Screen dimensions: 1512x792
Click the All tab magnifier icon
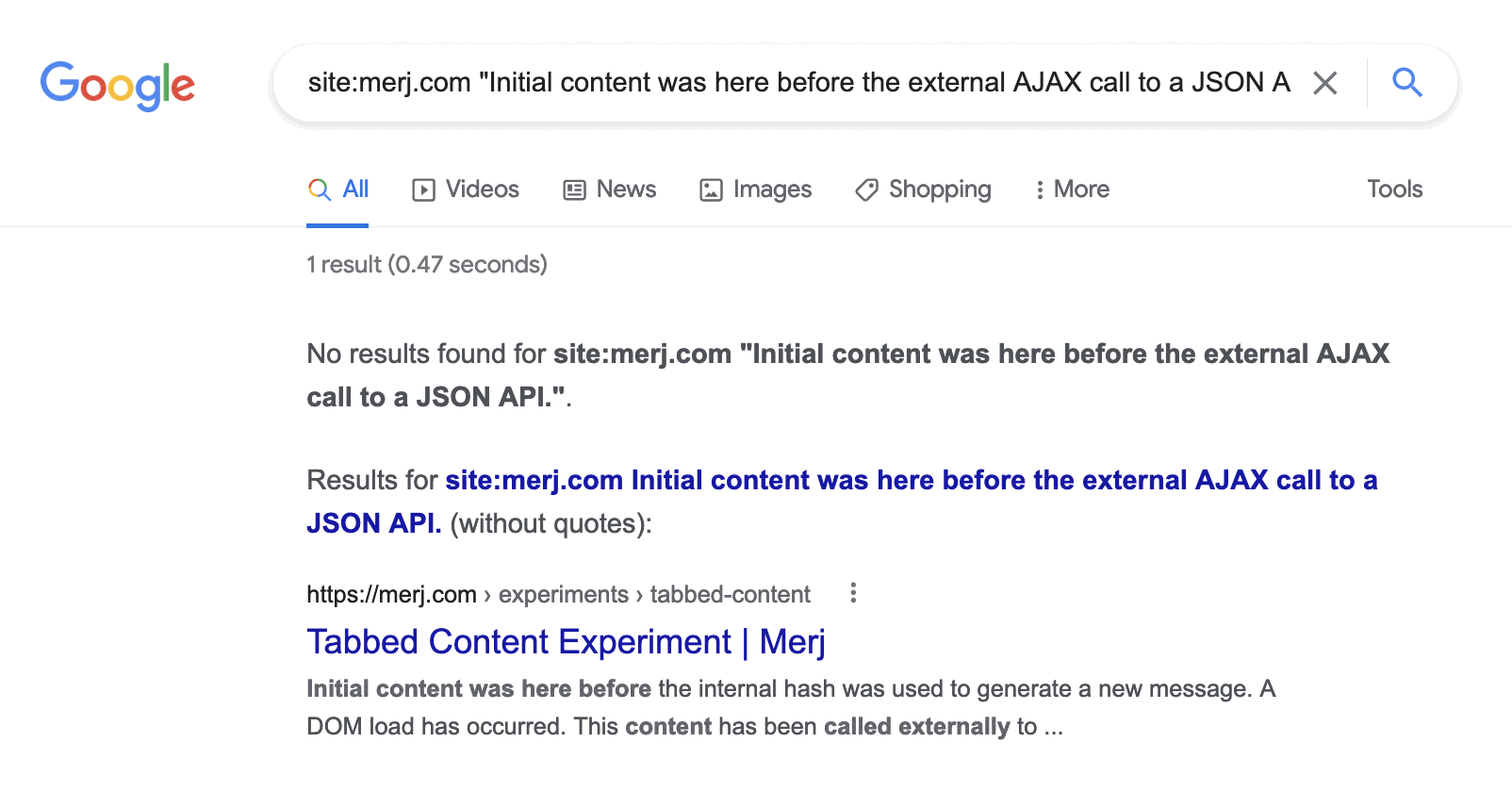pyautogui.click(x=320, y=190)
